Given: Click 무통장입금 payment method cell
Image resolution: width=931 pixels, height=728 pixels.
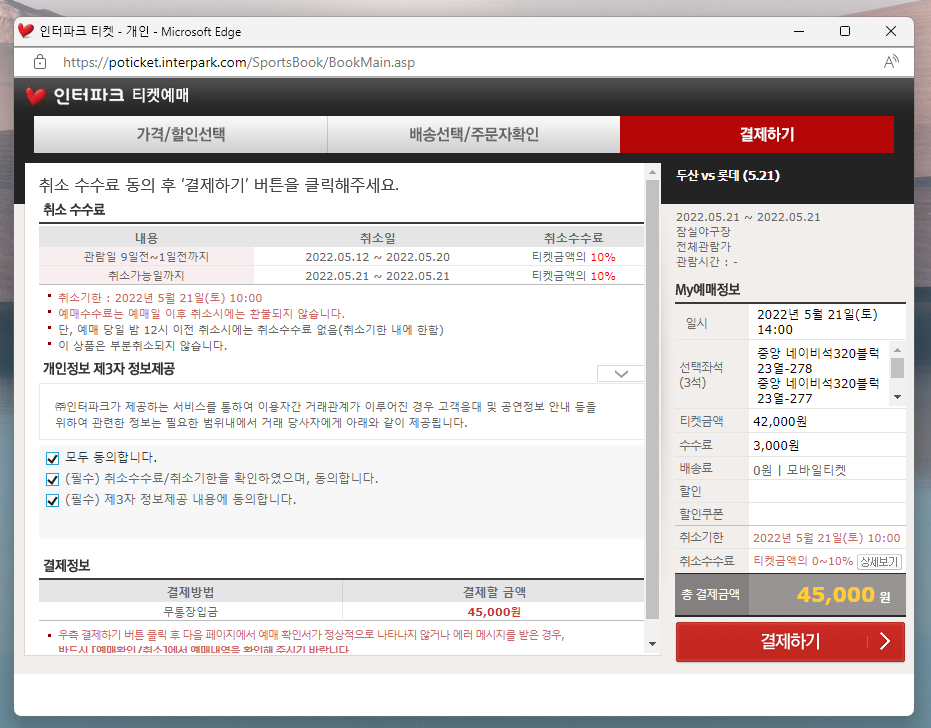Looking at the screenshot, I should pyautogui.click(x=191, y=612).
